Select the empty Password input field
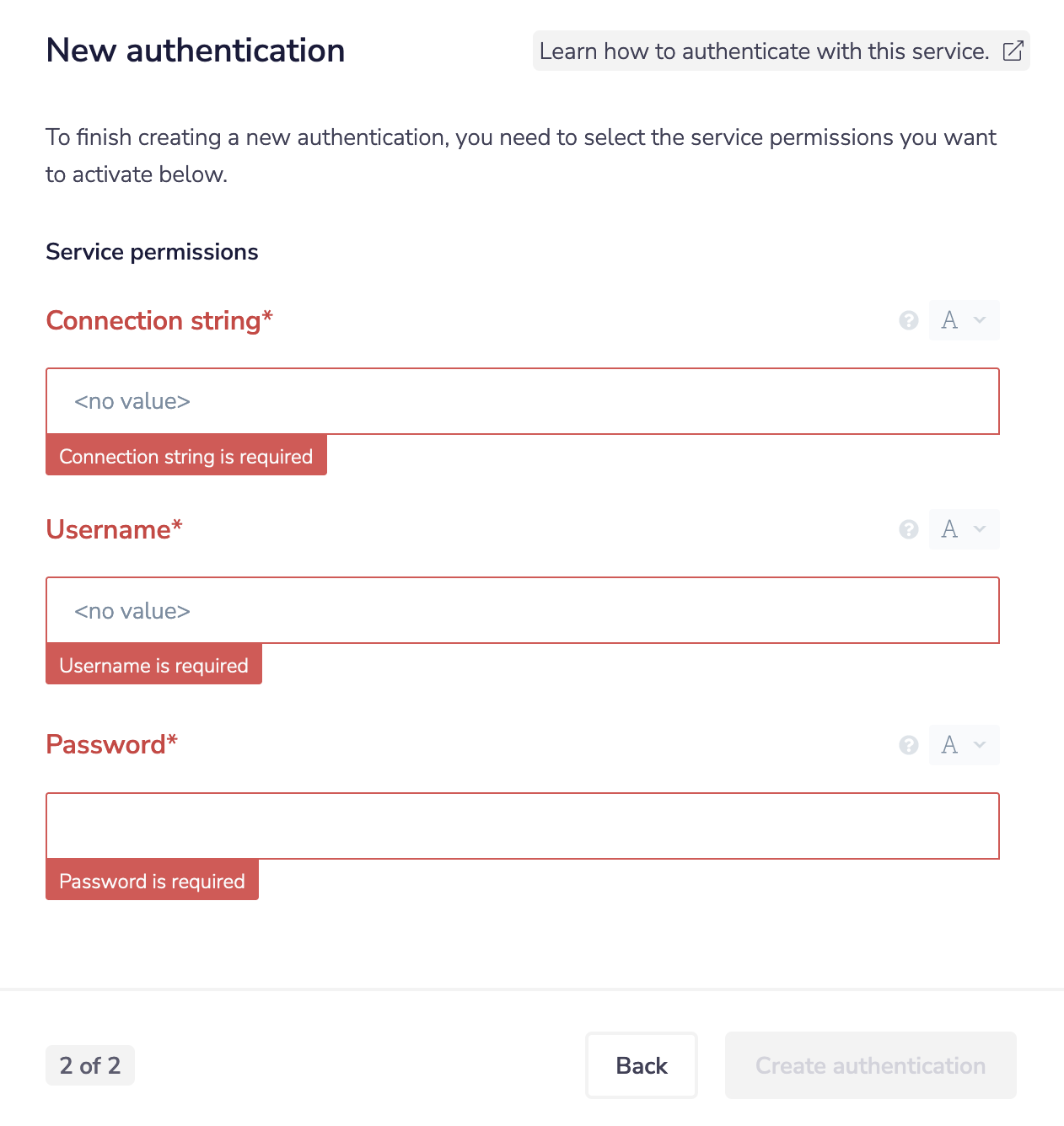 [x=523, y=826]
